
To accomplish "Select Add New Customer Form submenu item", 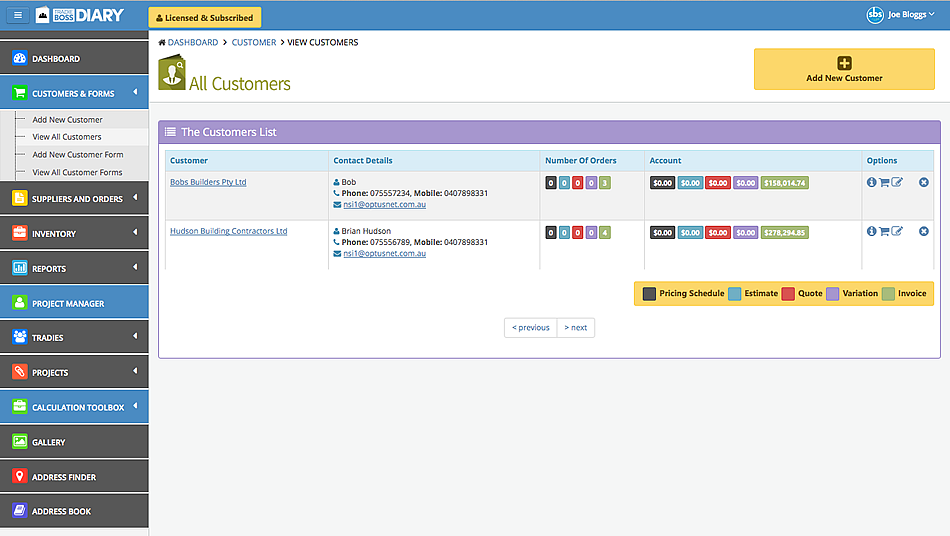I will (x=78, y=155).
